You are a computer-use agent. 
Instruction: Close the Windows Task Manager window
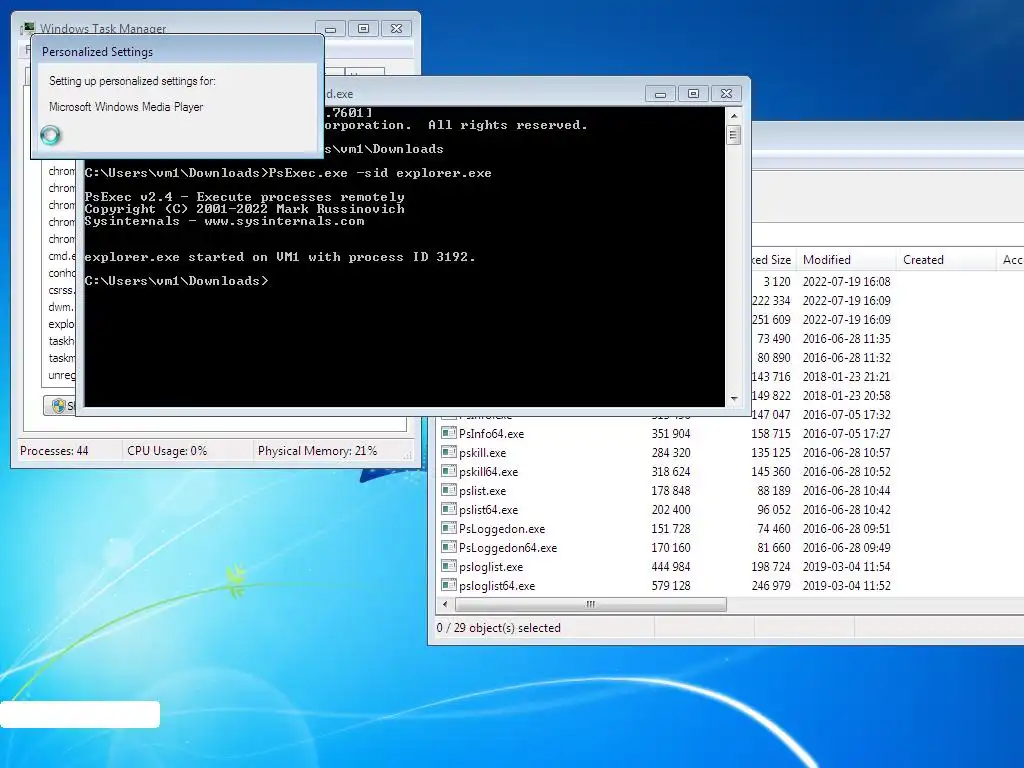tap(396, 29)
